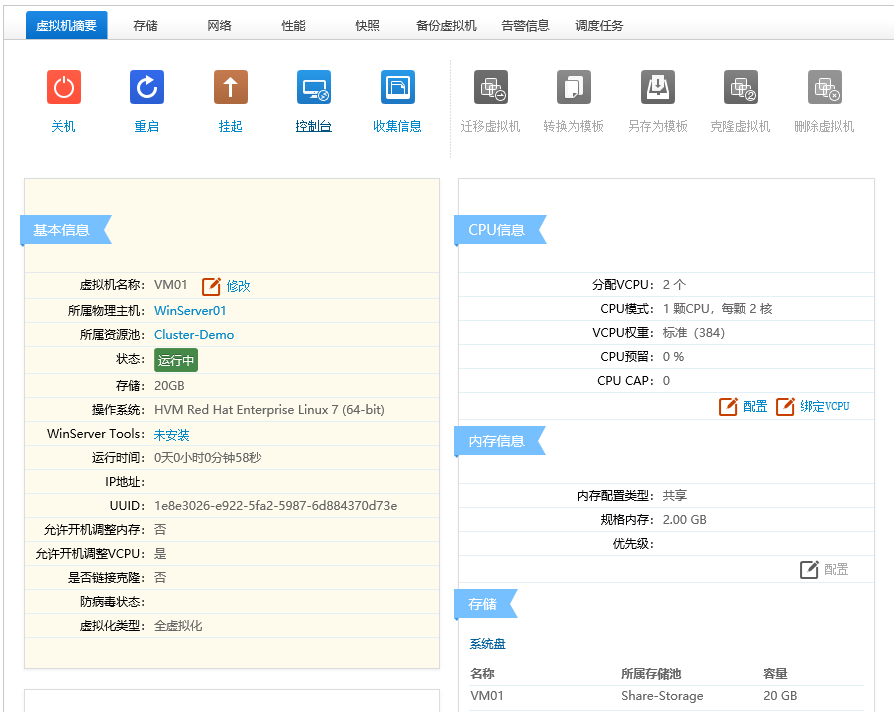Click the Share-Storage cell in the disk table
The image size is (894, 712).
pyautogui.click(x=662, y=696)
